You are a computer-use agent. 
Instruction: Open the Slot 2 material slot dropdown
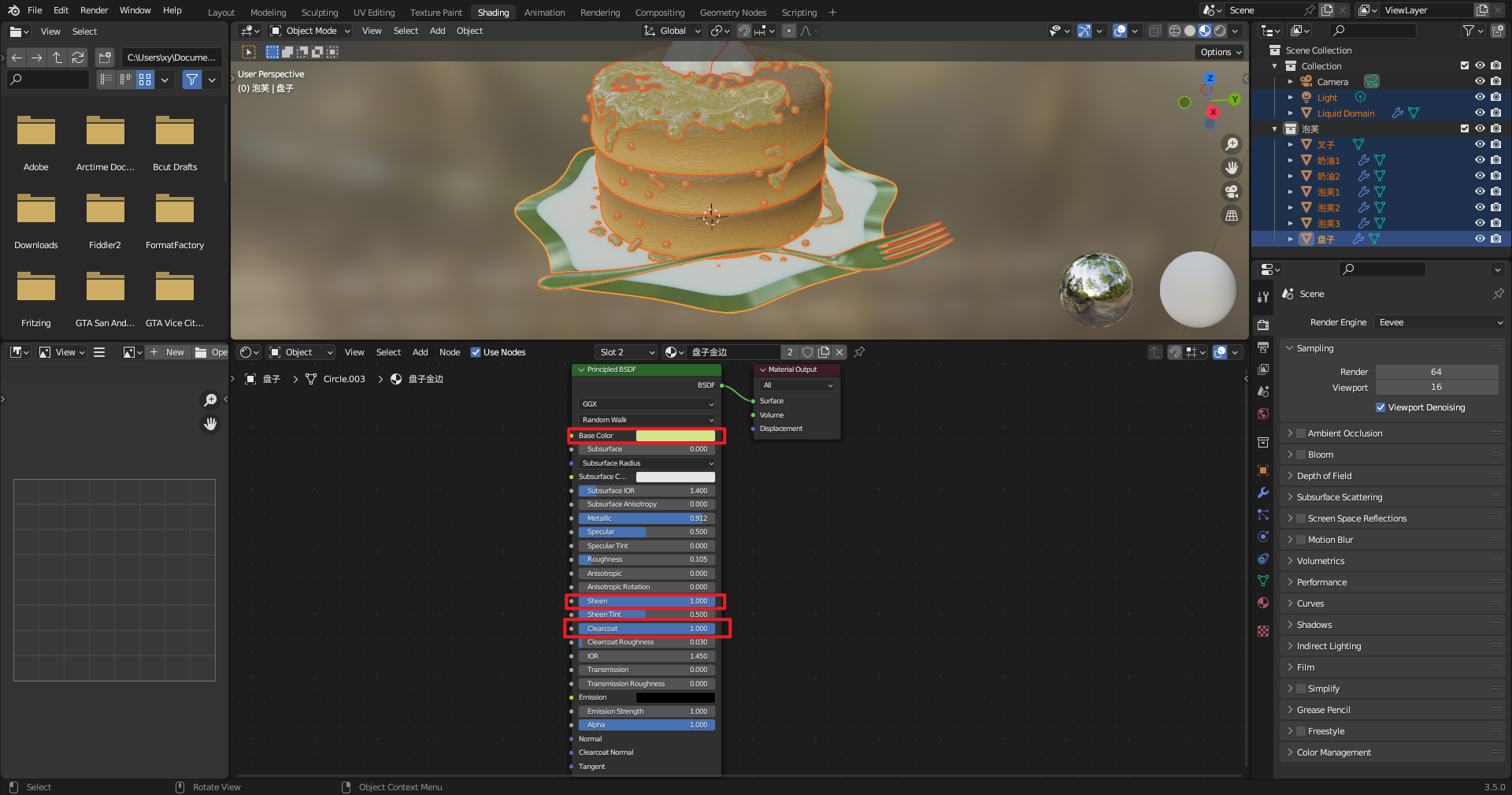click(x=626, y=352)
